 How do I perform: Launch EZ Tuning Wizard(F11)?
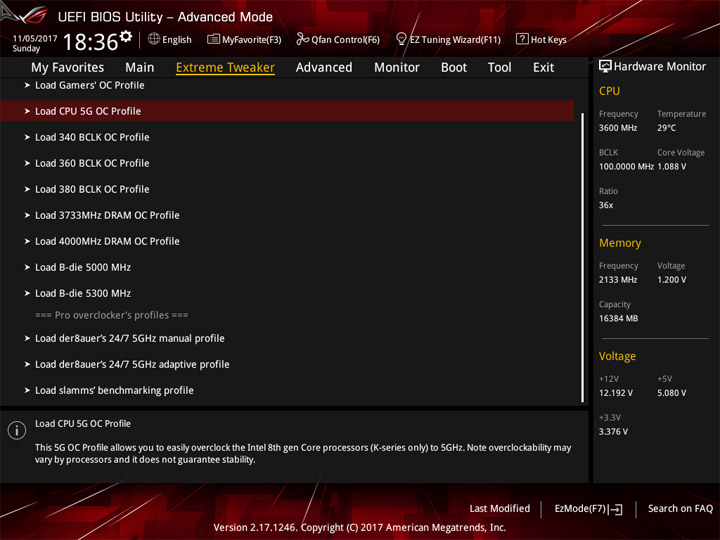pyautogui.click(x=448, y=39)
